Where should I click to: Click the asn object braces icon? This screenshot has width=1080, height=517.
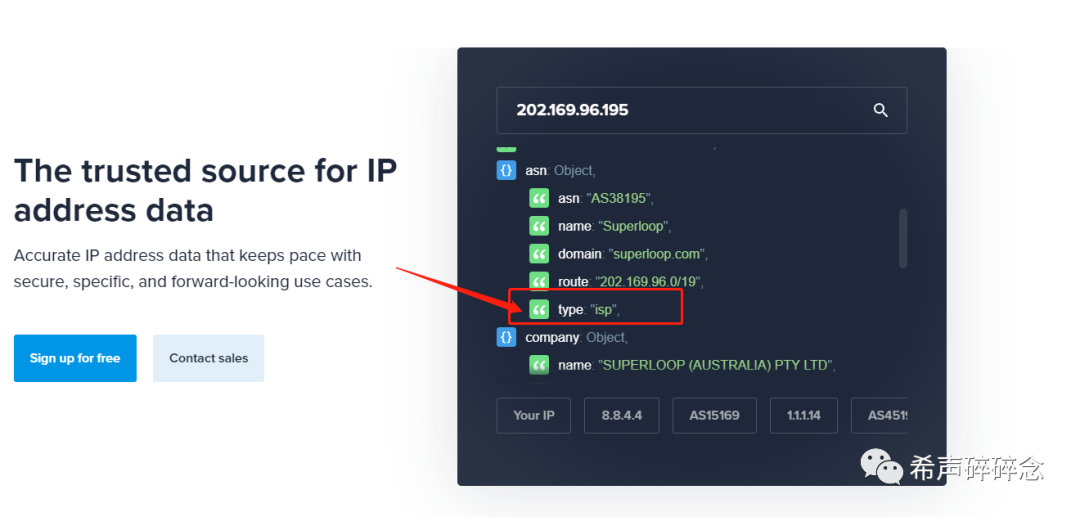point(506,170)
